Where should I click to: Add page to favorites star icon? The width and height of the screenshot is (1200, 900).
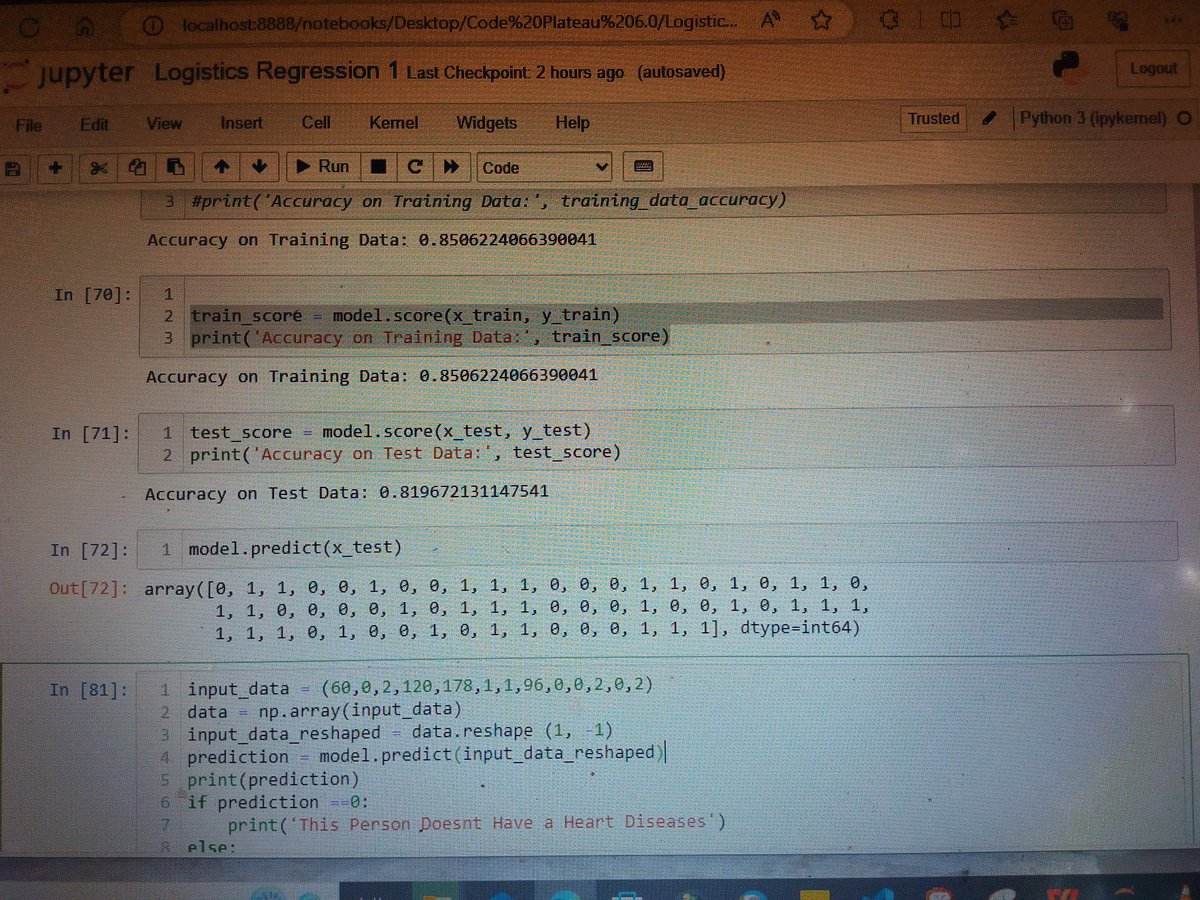(x=822, y=20)
